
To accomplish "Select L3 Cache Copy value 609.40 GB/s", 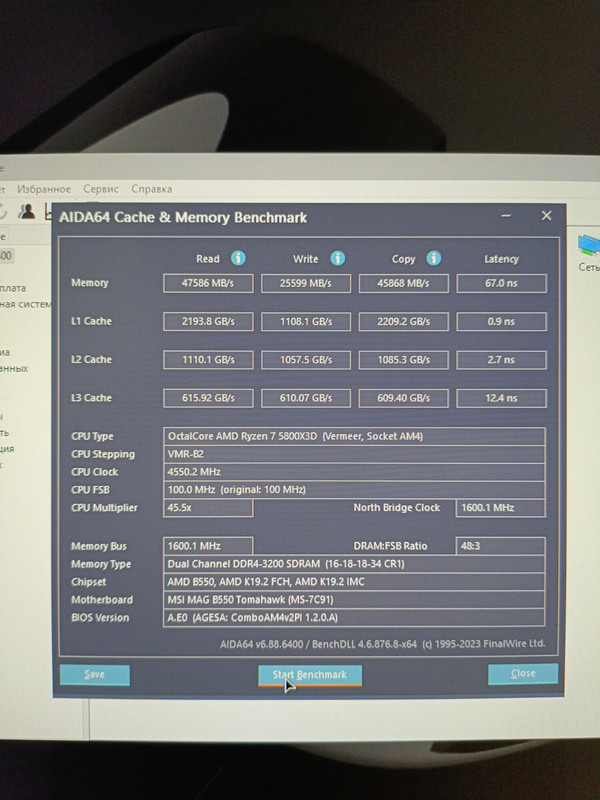I will click(x=404, y=398).
